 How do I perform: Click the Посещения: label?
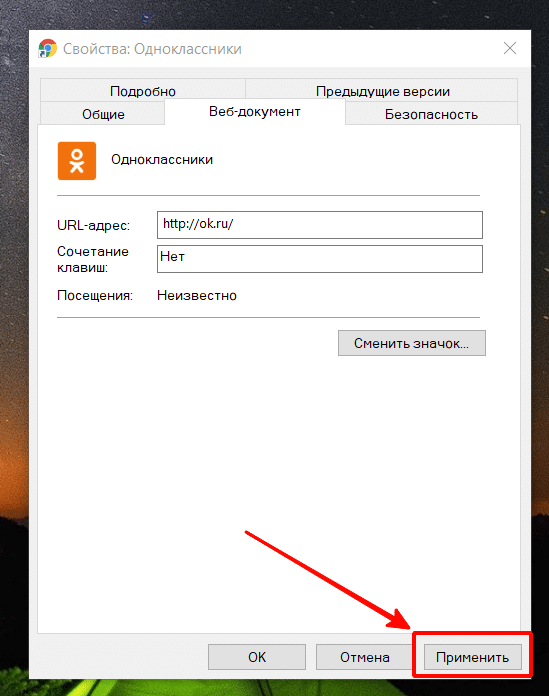pos(95,295)
